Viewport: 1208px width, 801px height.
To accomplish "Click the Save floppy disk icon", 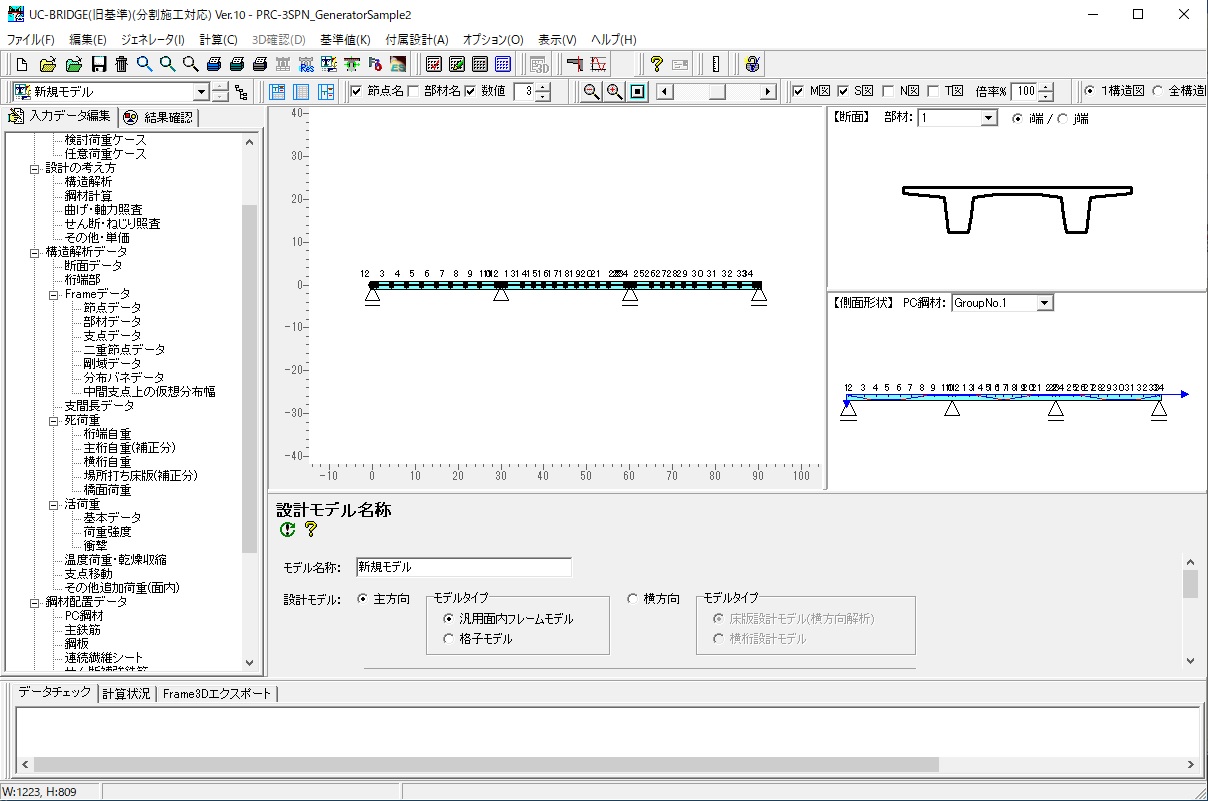I will click(98, 65).
